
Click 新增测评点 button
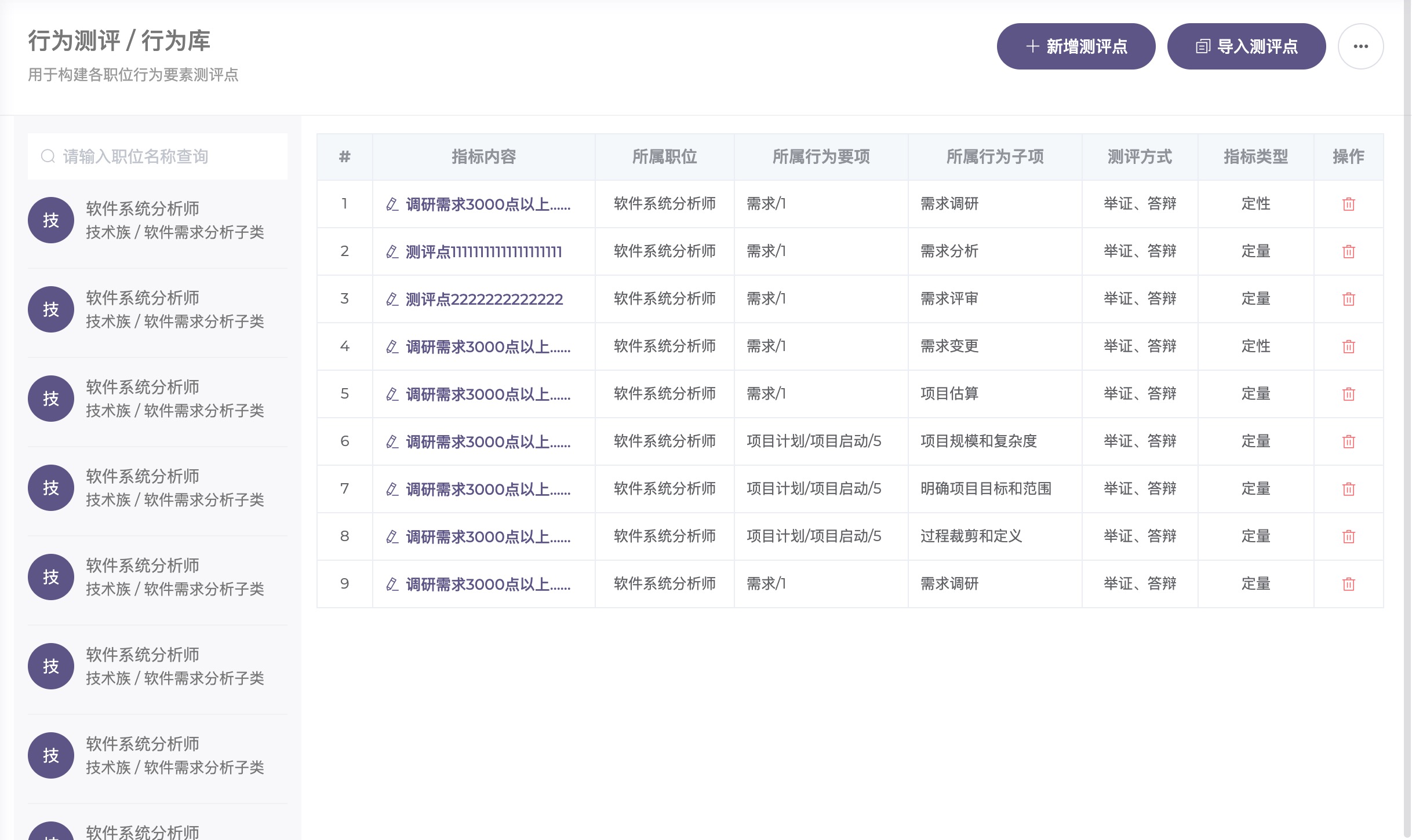1076,46
